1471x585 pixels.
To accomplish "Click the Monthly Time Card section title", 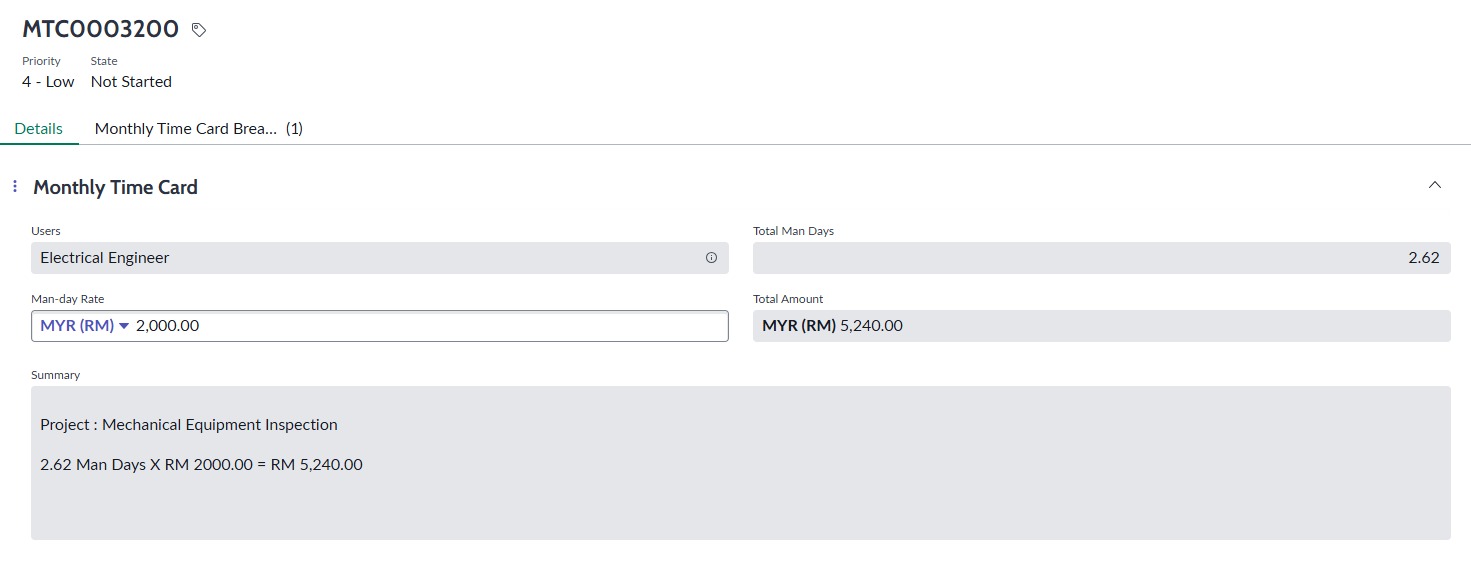I will point(116,187).
